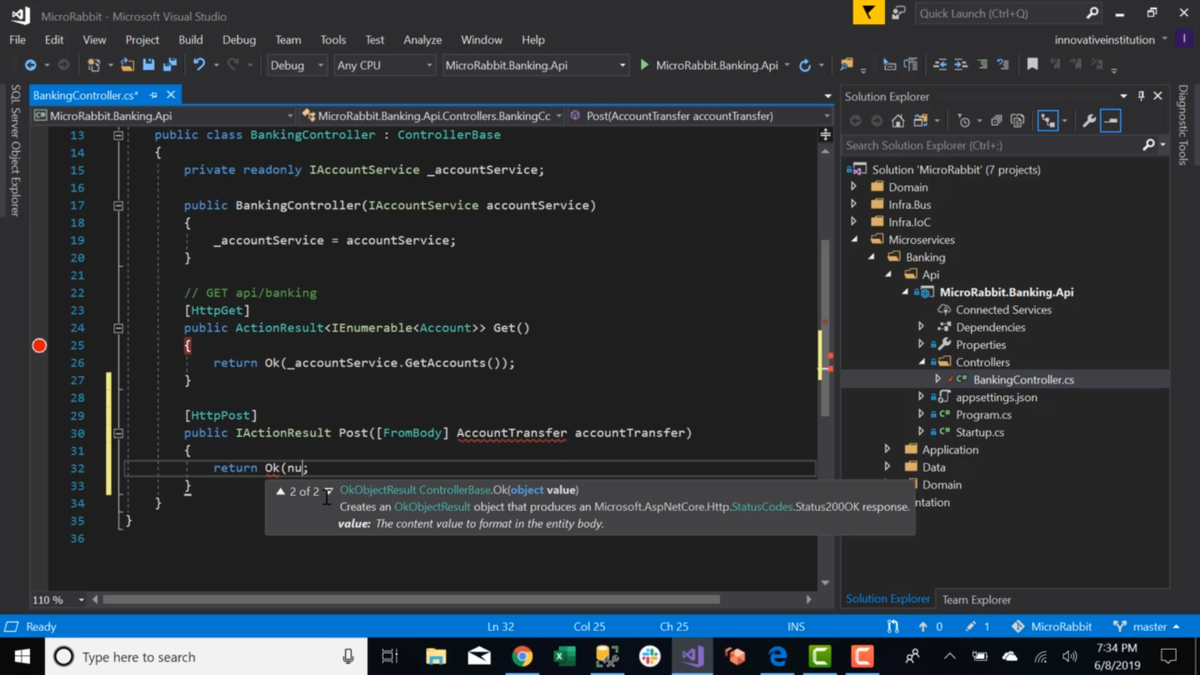Open the Build menu
This screenshot has width=1200, height=675.
pyautogui.click(x=190, y=39)
